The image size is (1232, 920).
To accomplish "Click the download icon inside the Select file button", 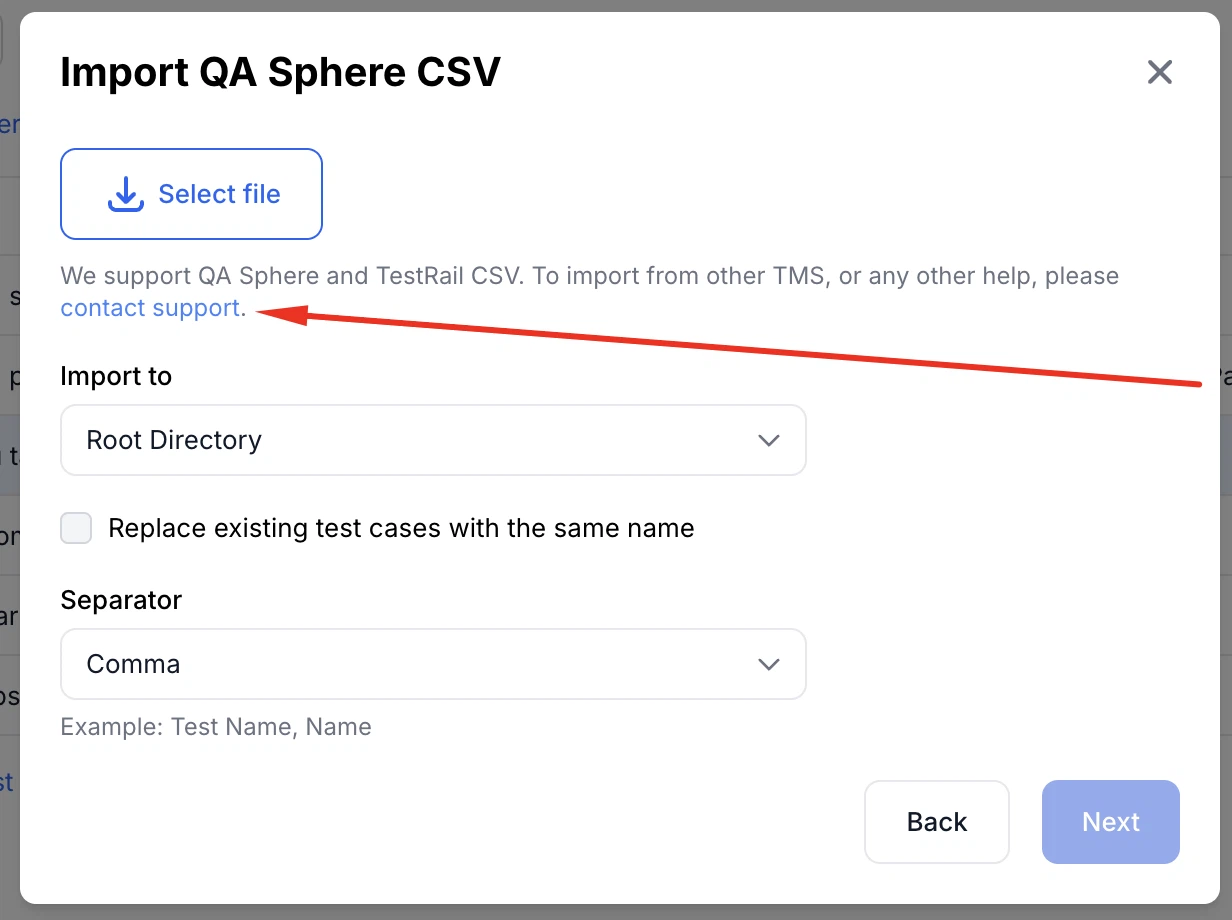I will point(125,193).
